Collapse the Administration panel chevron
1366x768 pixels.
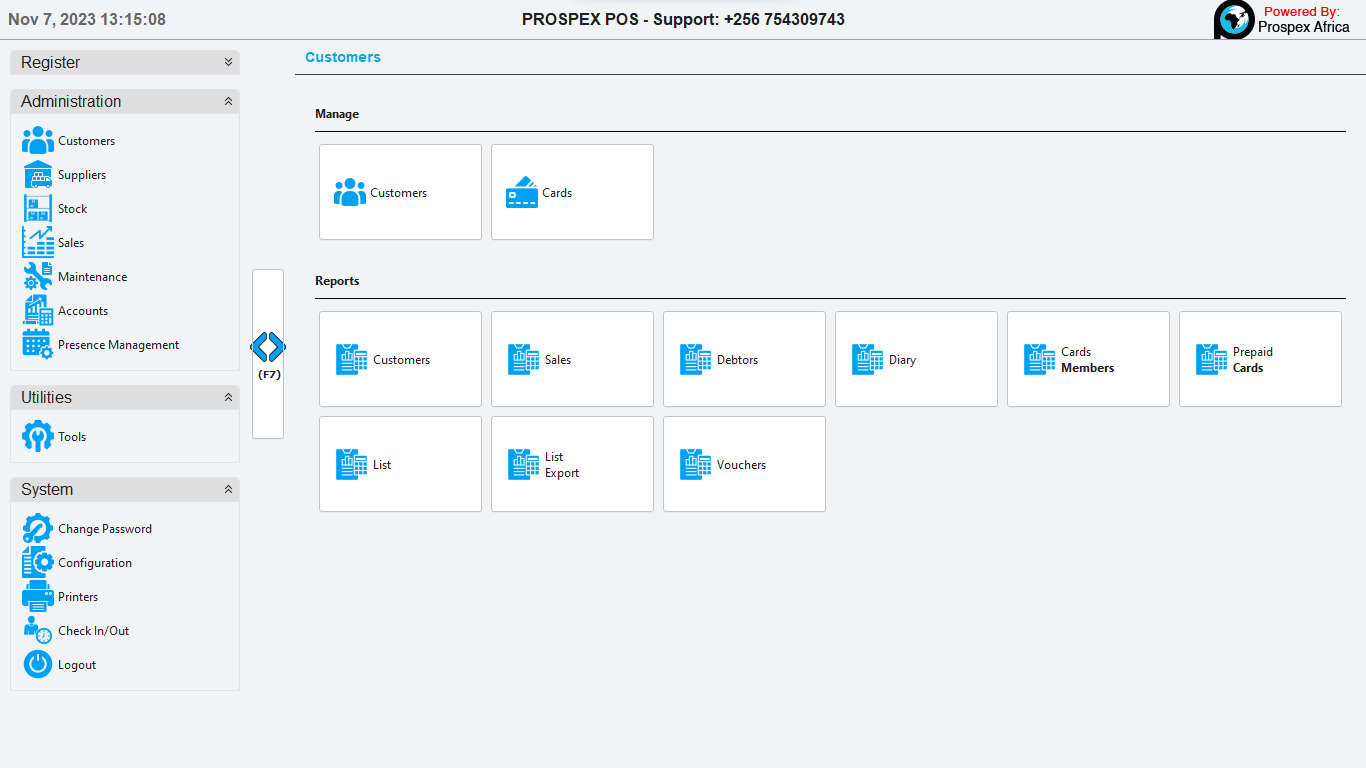coord(228,102)
